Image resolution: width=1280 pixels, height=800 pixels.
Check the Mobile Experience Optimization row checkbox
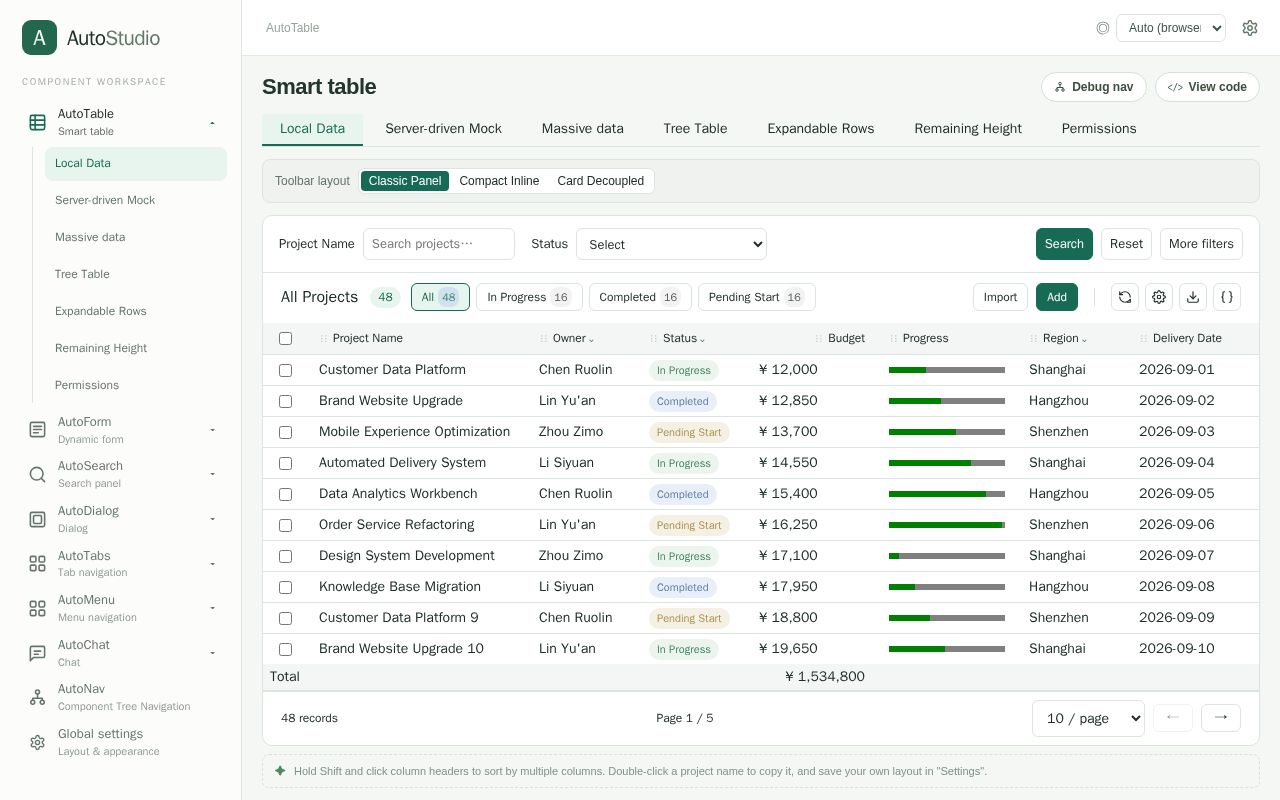coord(285,432)
